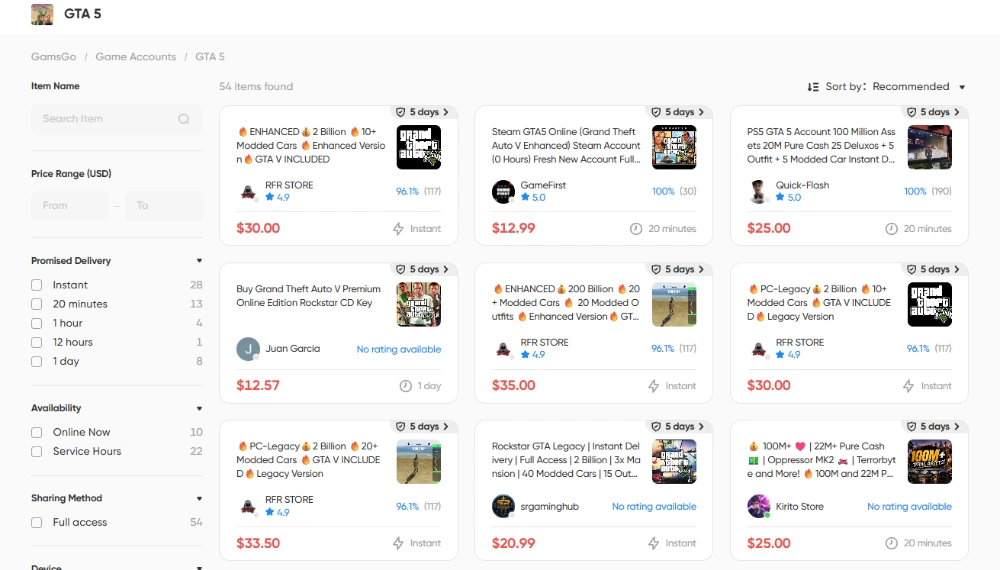Click the shield icon on the $12.57 listing
The width and height of the screenshot is (1000, 570).
pyautogui.click(x=401, y=270)
